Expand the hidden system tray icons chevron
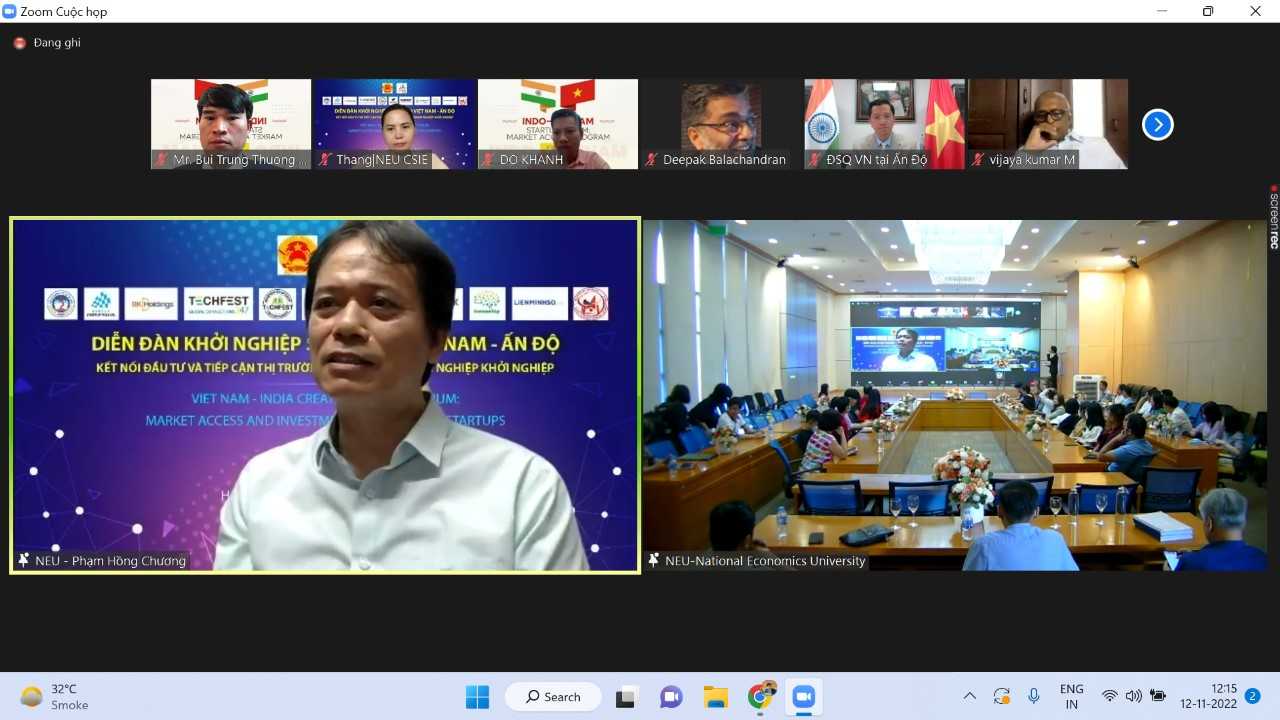Screen dimensions: 1280x720 tap(969, 696)
